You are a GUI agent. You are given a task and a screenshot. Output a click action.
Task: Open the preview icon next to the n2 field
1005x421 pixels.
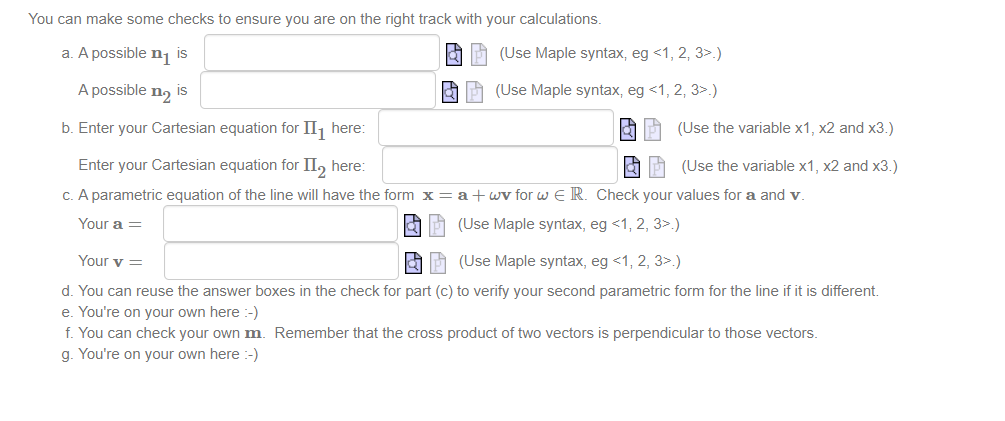click(x=450, y=92)
